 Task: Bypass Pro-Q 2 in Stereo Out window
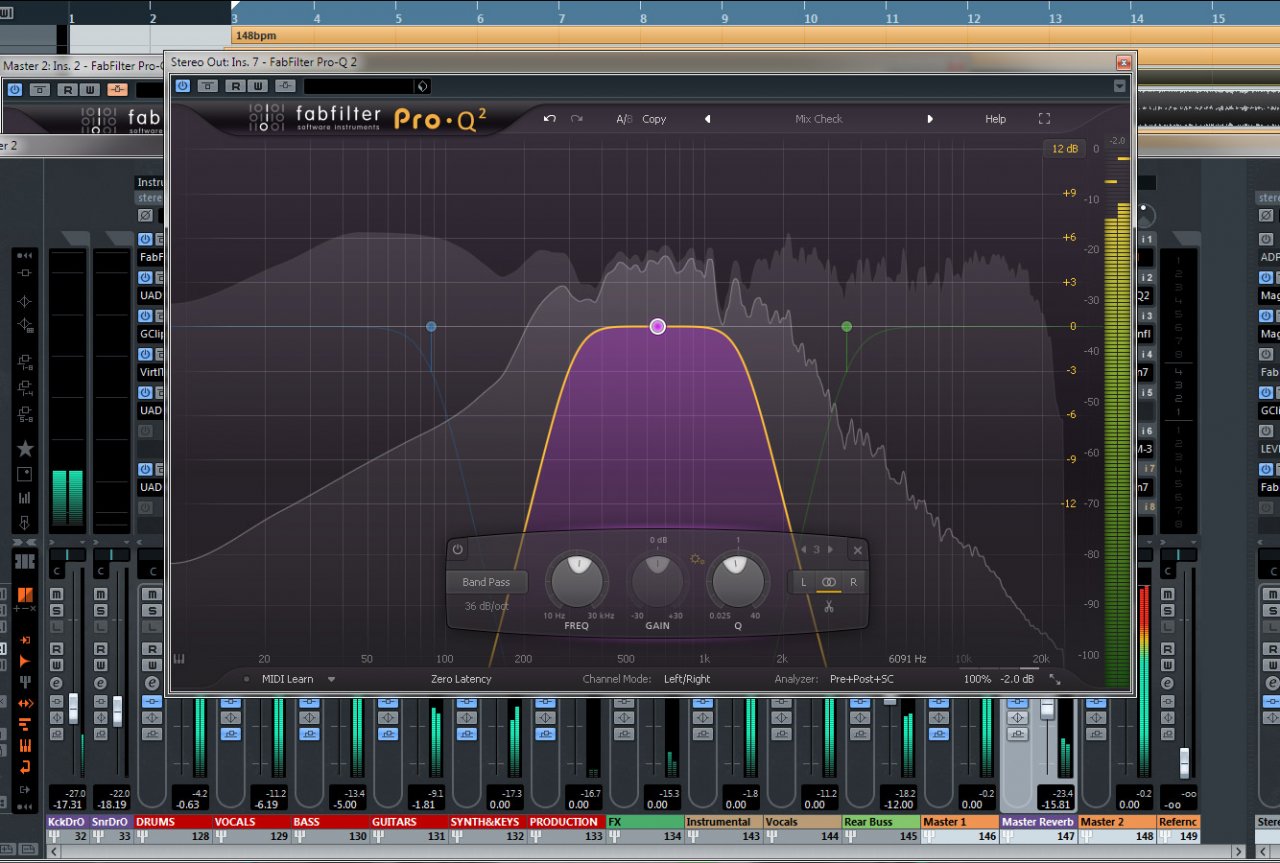(182, 86)
